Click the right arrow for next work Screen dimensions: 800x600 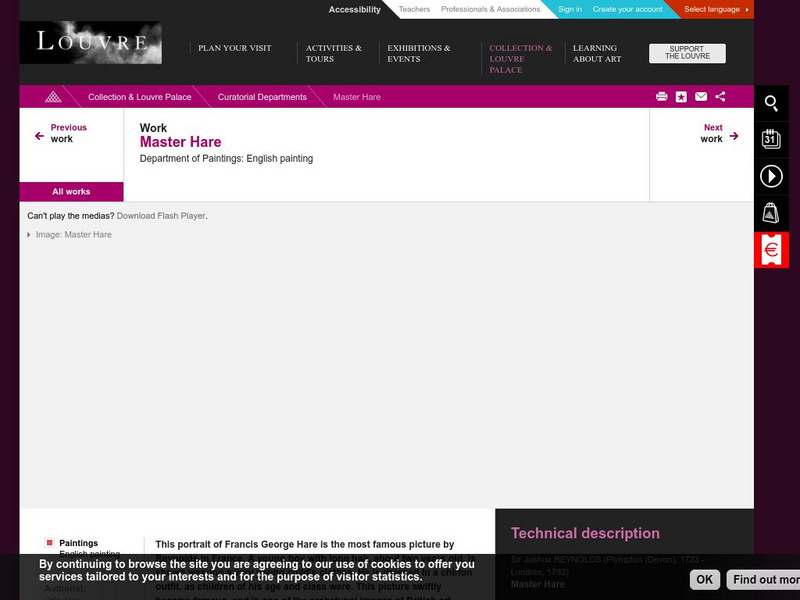pos(734,136)
